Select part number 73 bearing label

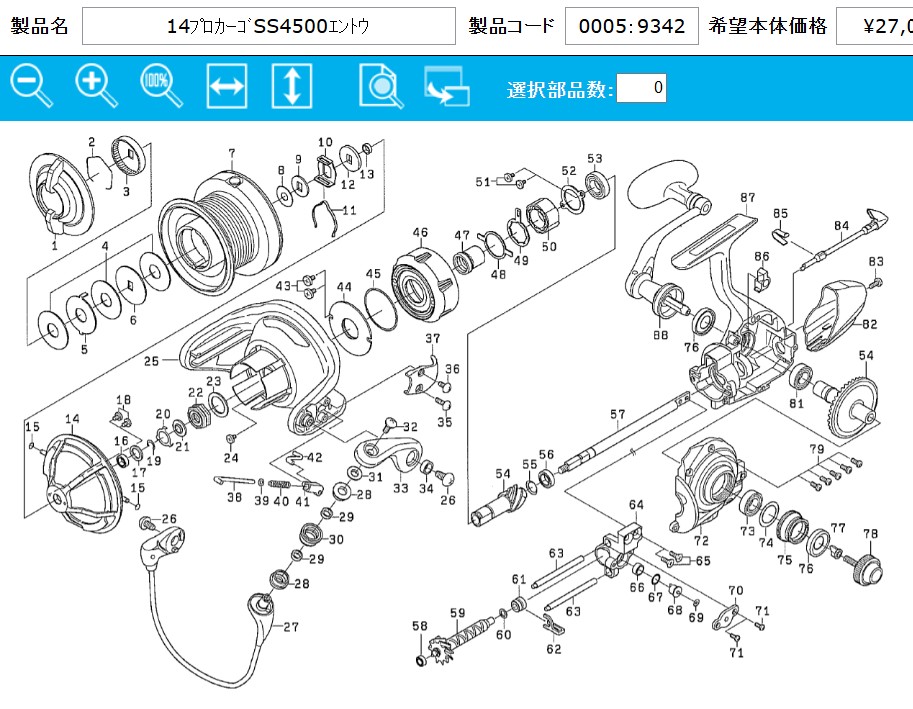click(747, 531)
